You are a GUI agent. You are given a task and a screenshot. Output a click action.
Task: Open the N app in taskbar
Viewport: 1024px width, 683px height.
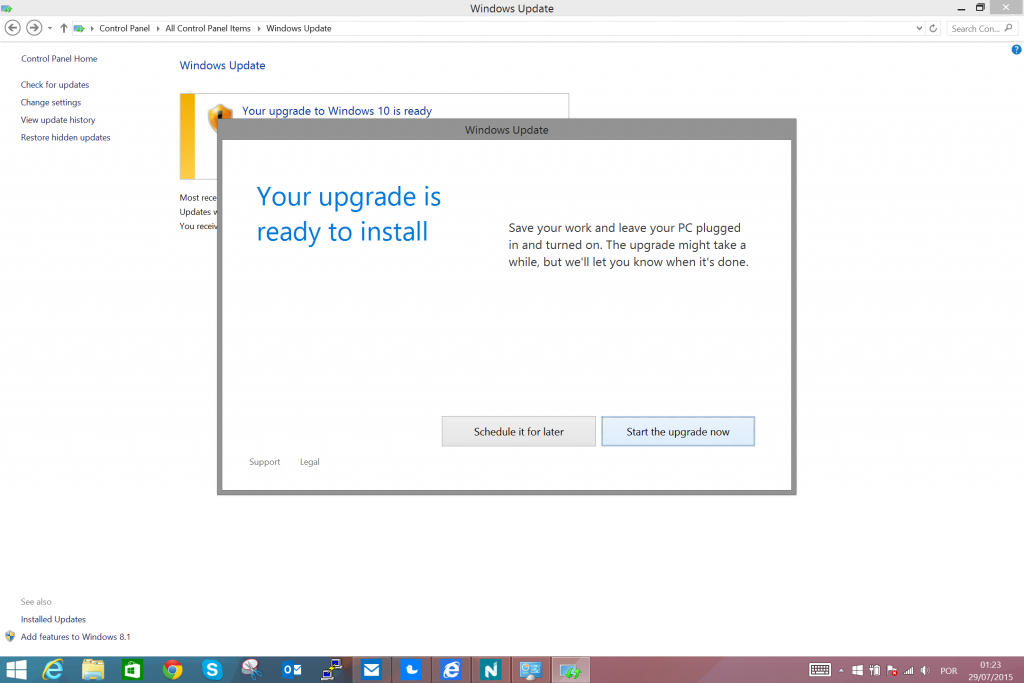click(x=491, y=670)
